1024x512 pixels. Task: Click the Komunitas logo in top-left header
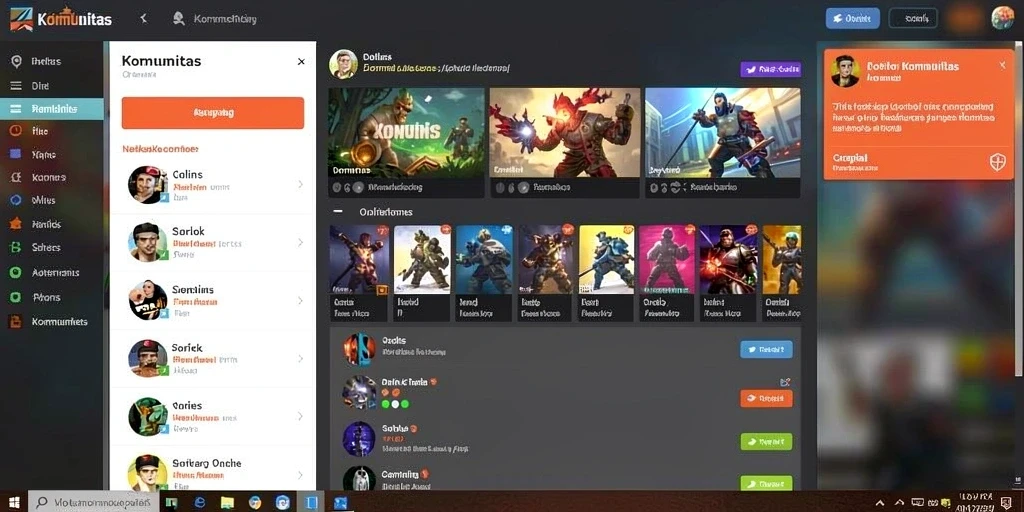(x=61, y=19)
